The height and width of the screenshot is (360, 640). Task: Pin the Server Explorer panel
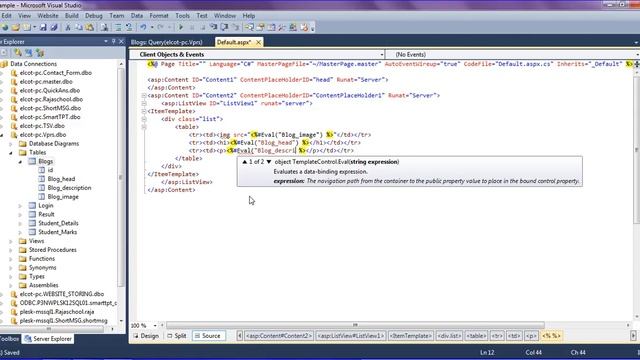tap(113, 41)
